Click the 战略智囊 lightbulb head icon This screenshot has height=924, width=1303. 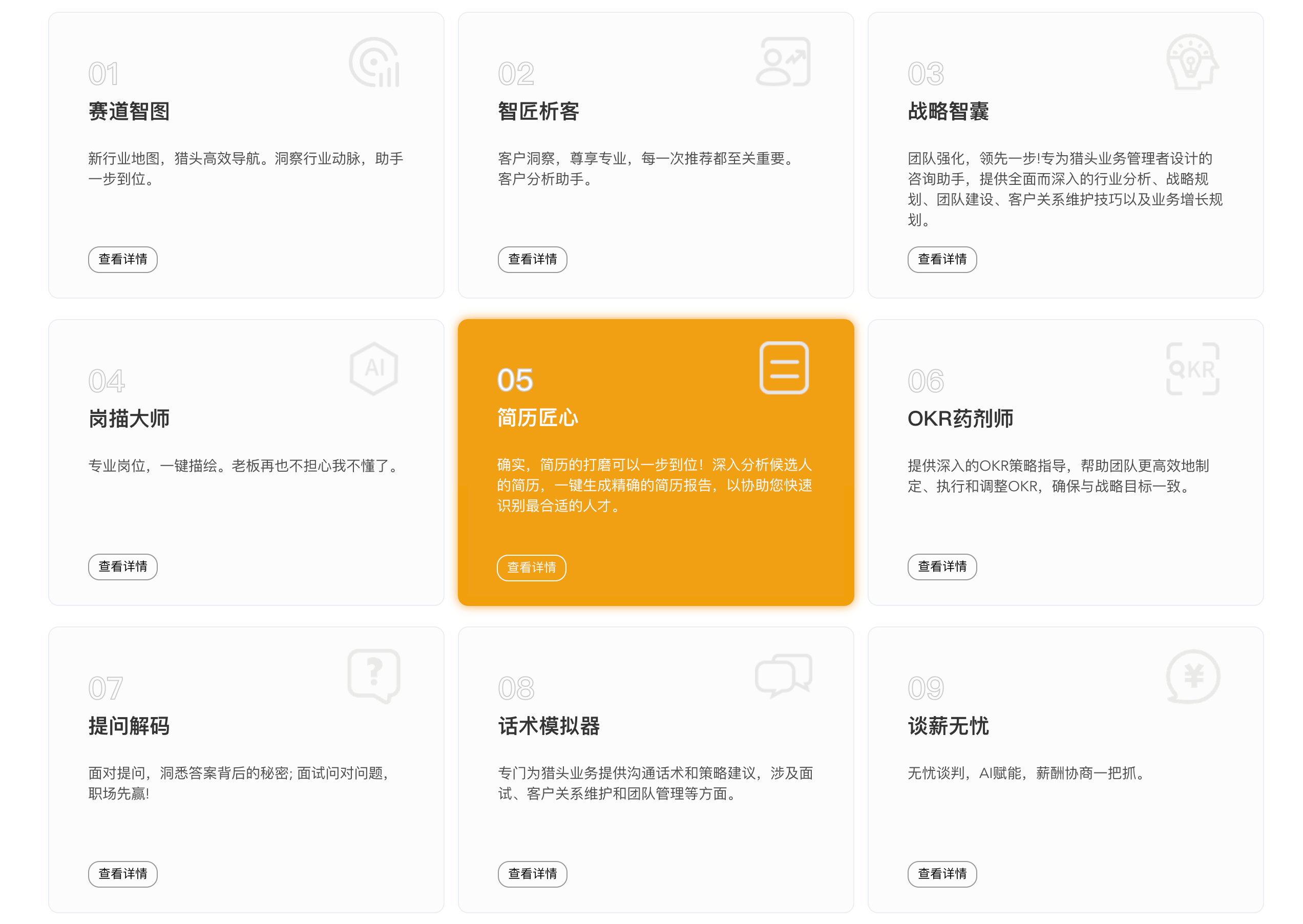tap(1192, 62)
